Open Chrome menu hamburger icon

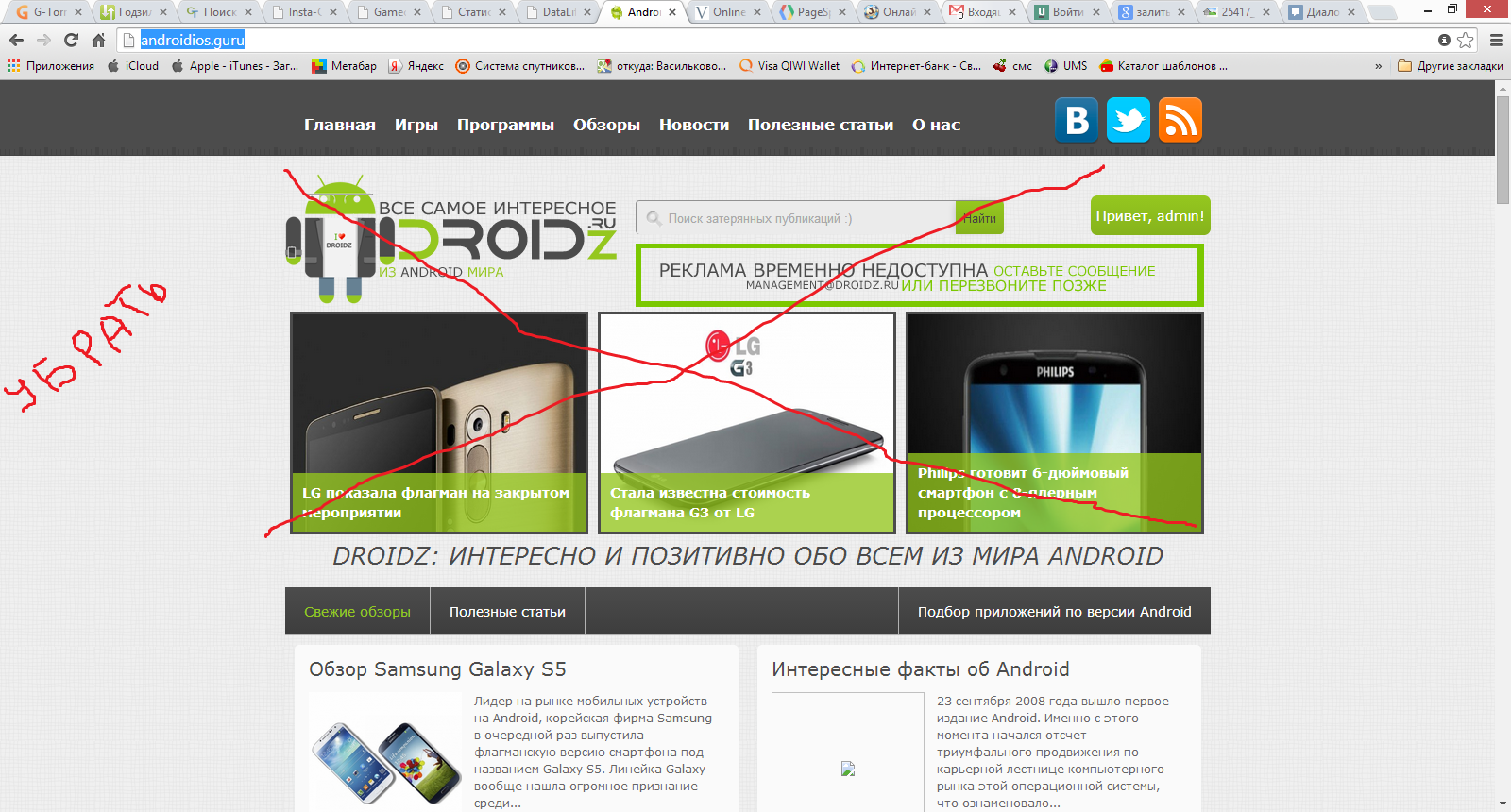(x=1496, y=40)
